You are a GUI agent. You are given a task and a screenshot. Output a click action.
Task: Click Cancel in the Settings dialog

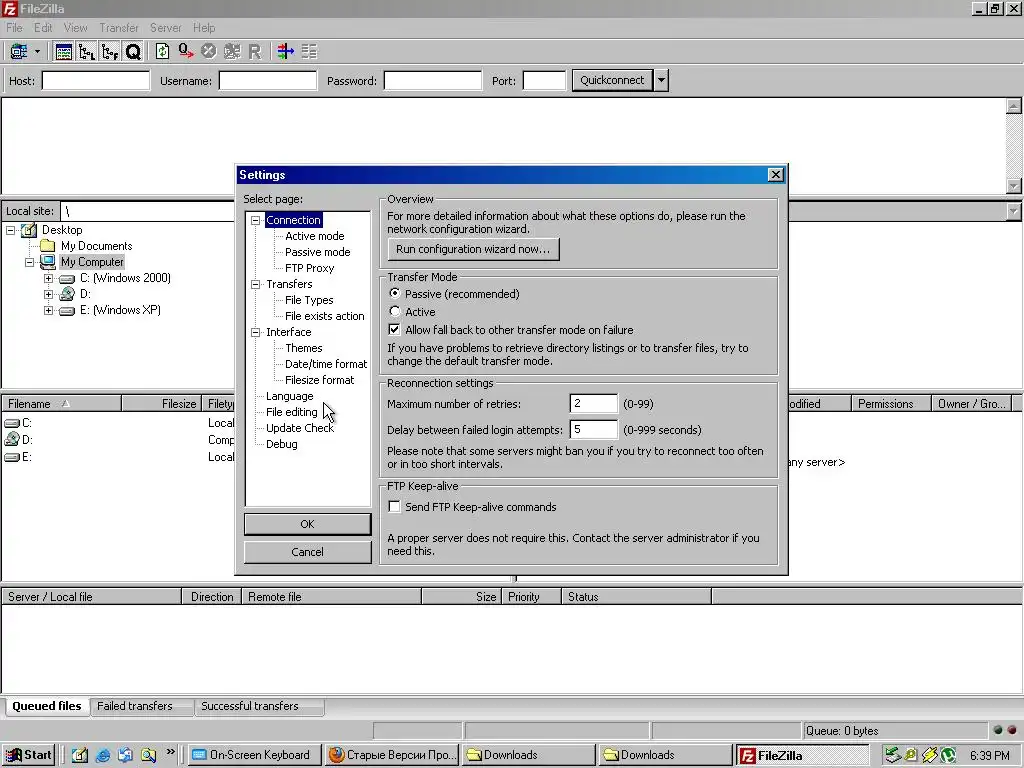pos(308,552)
